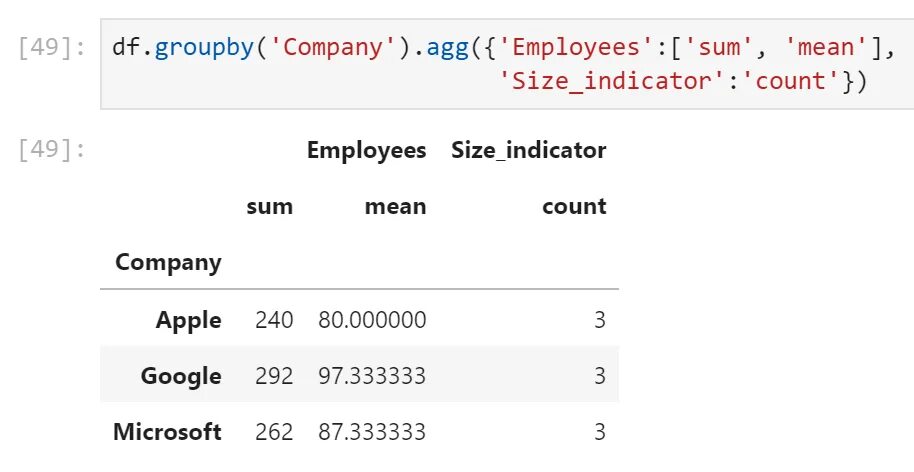Click Microsoft's sum value 262

pos(274,432)
